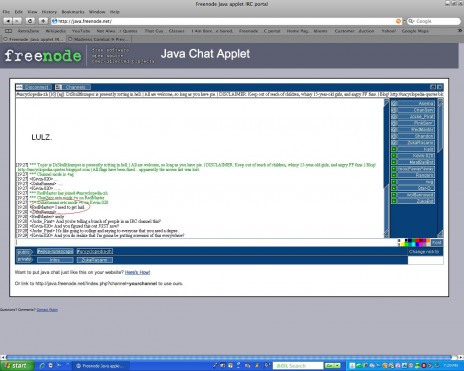Click the freenode logo
This screenshot has height=371, width=464.
click(43, 56)
